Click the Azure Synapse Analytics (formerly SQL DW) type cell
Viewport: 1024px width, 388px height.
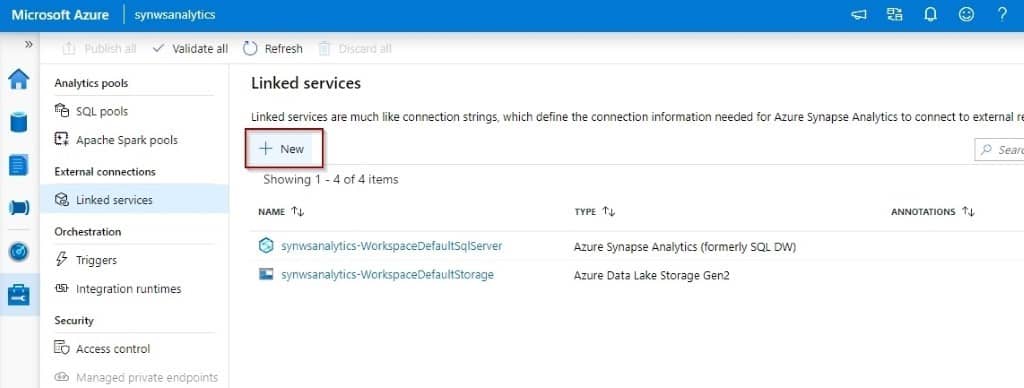684,247
